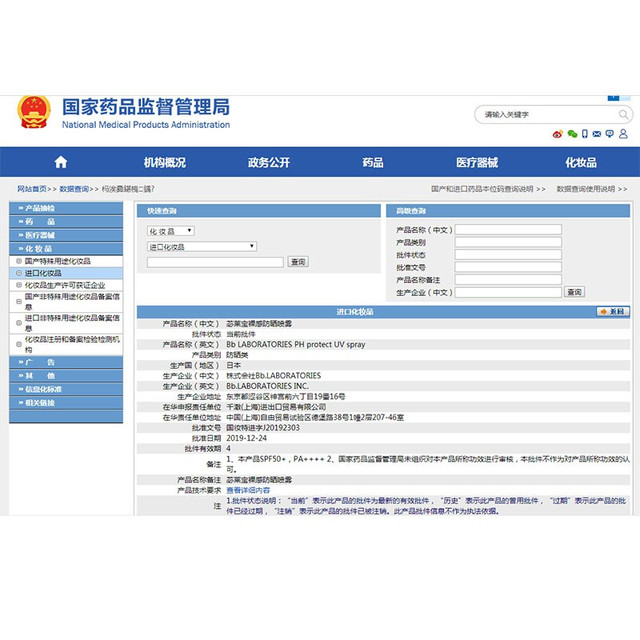The height and width of the screenshot is (640, 640).
Task: Click the email envelope icon
Action: point(597,134)
